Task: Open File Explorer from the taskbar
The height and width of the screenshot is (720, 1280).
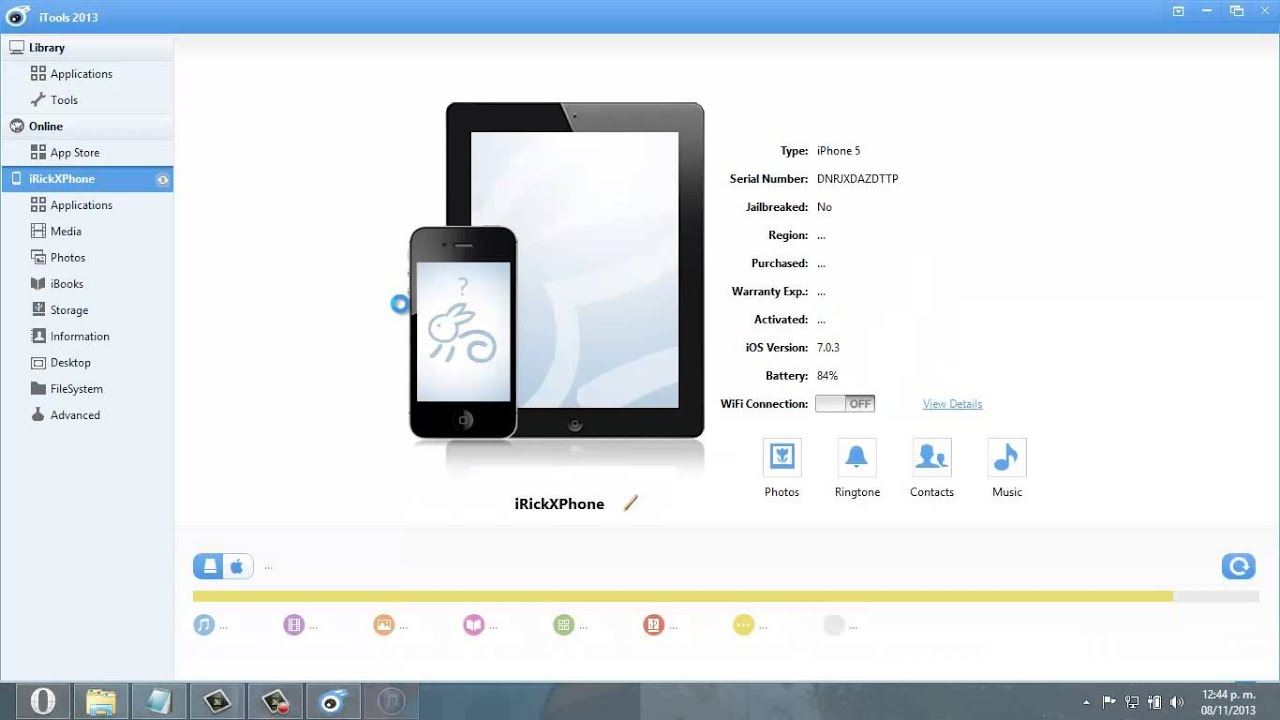Action: pos(101,701)
